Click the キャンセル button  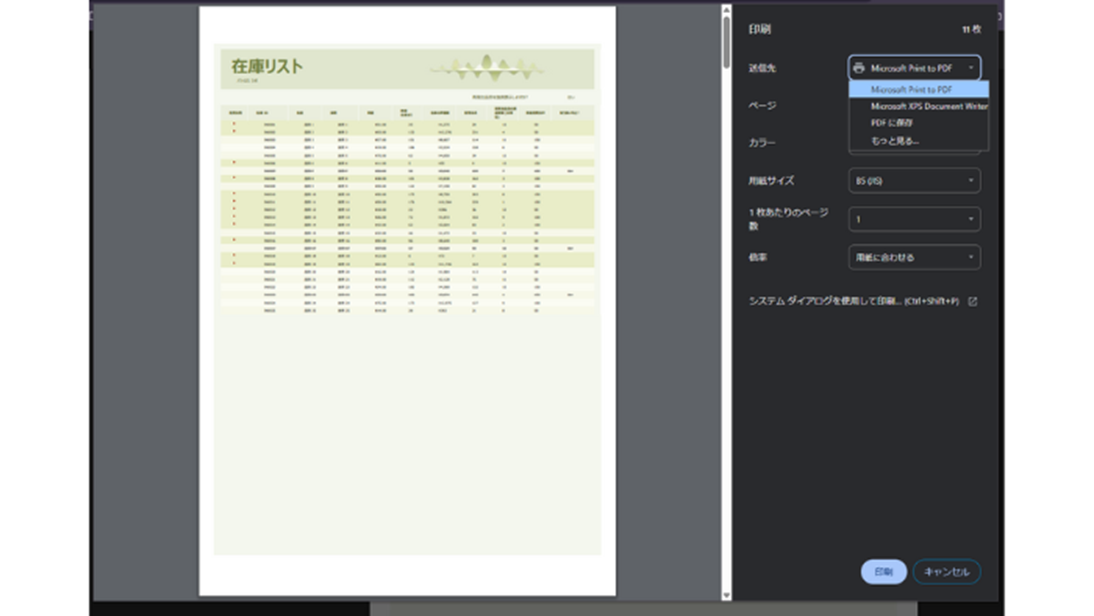[x=946, y=572]
